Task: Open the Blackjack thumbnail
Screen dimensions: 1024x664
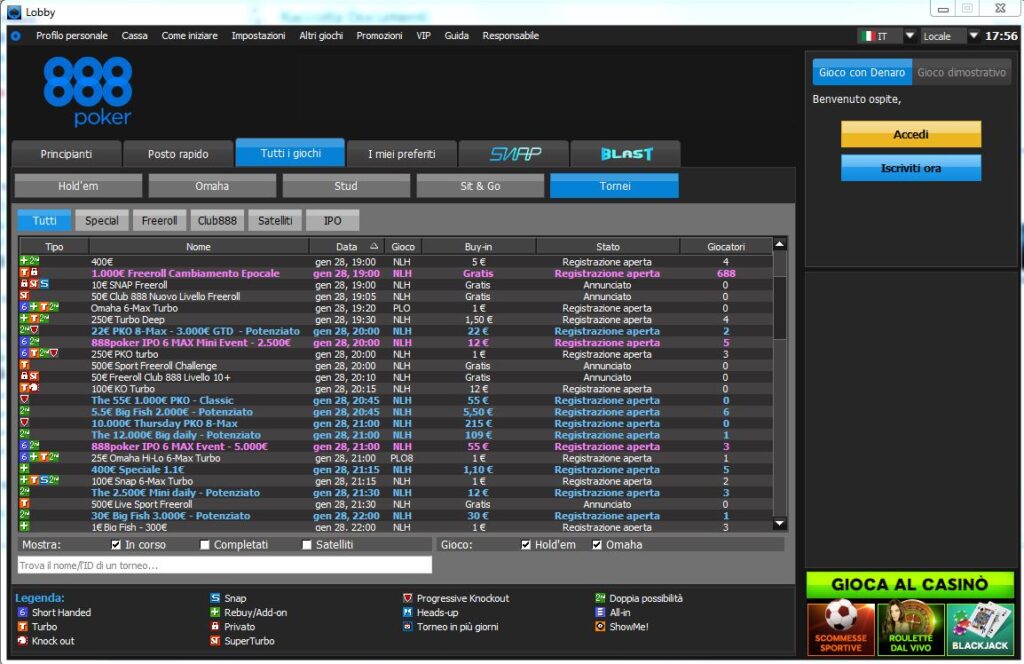Action: tap(980, 629)
